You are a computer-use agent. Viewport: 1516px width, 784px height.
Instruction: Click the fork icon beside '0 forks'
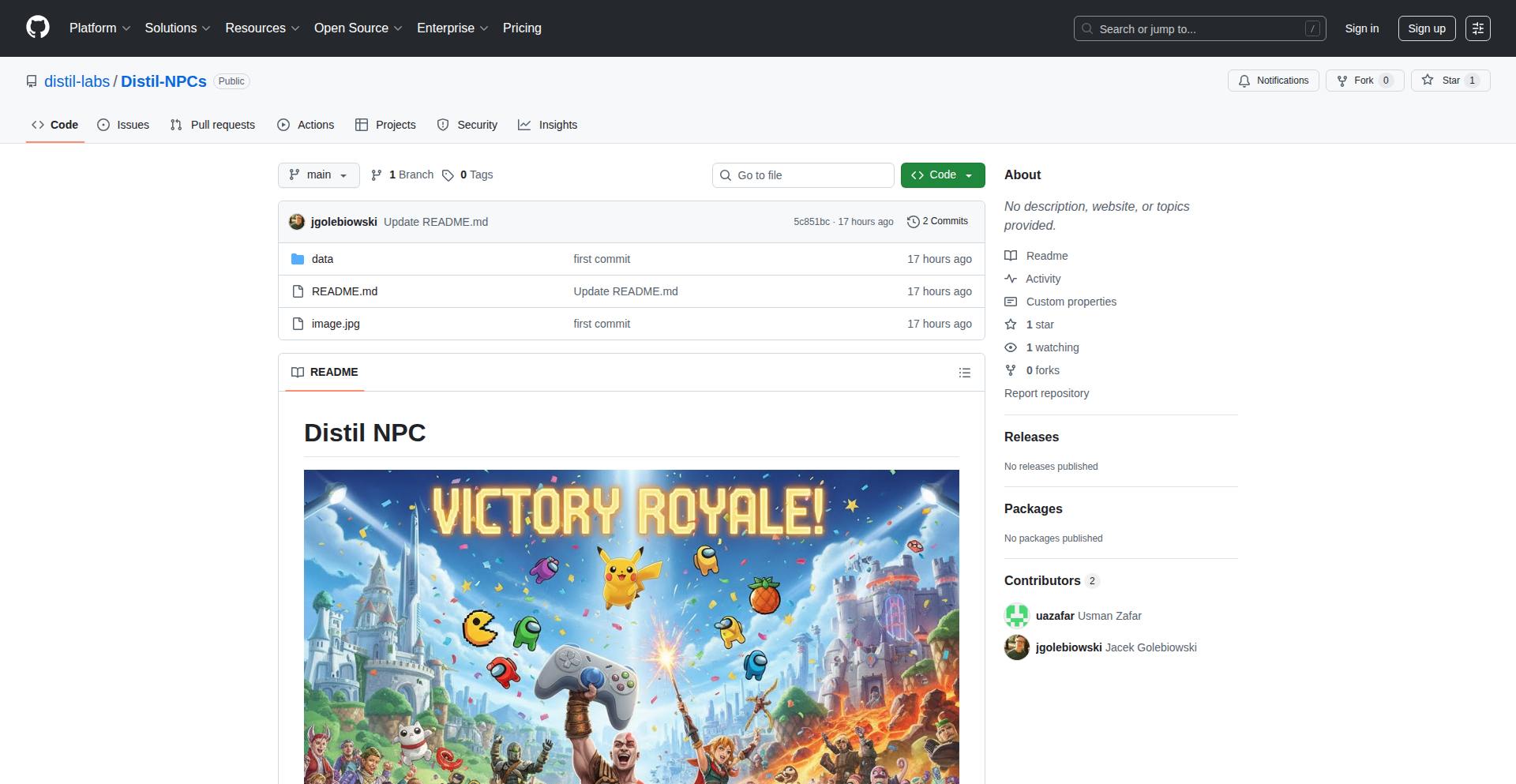(x=1011, y=370)
